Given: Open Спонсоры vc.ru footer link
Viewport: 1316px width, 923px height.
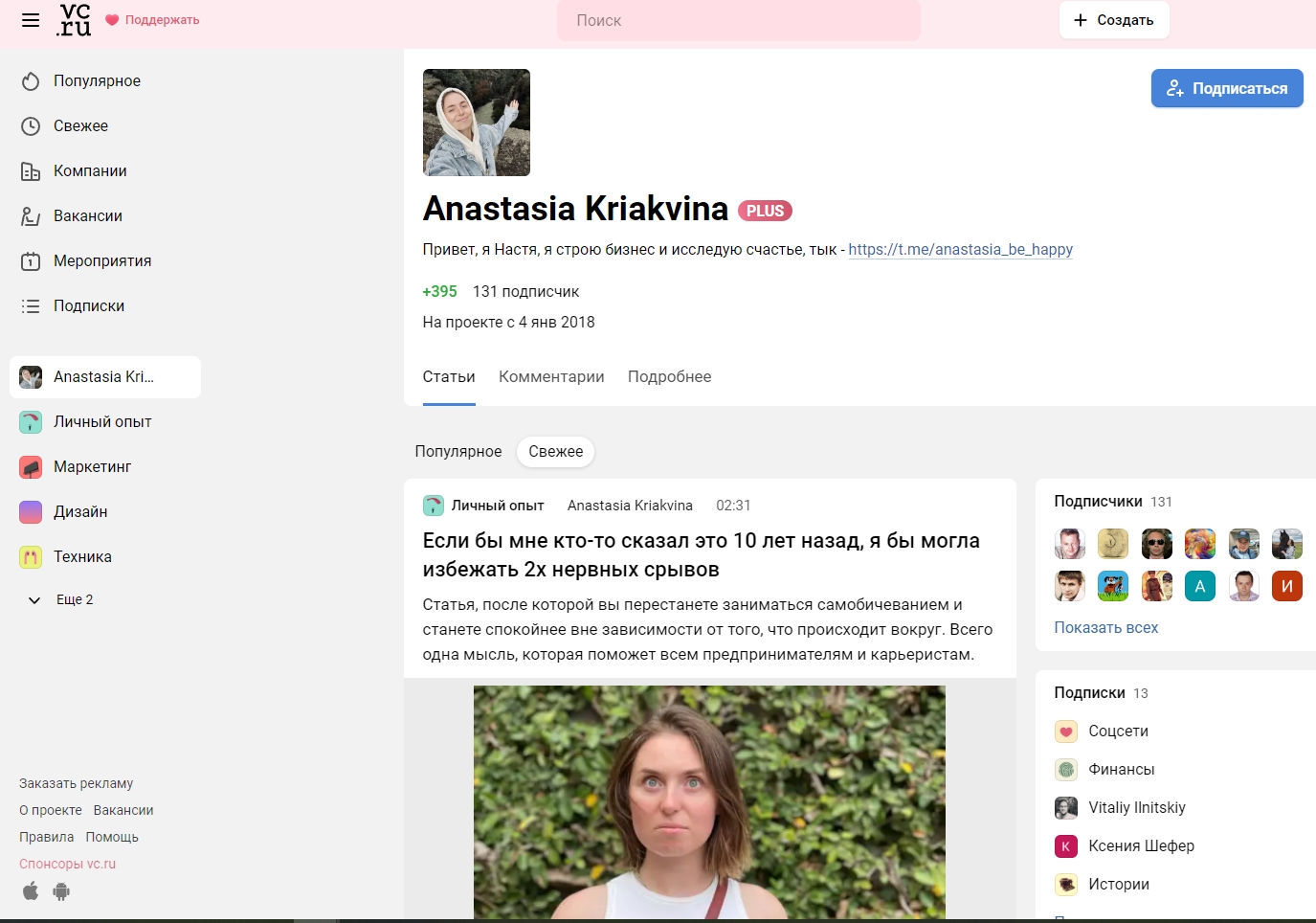Looking at the screenshot, I should tap(68, 865).
